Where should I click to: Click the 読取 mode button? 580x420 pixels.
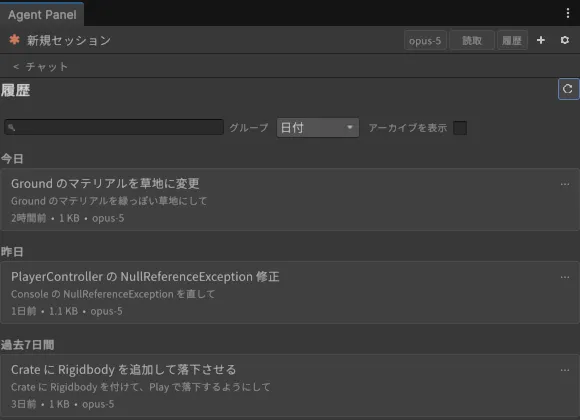pyautogui.click(x=472, y=40)
